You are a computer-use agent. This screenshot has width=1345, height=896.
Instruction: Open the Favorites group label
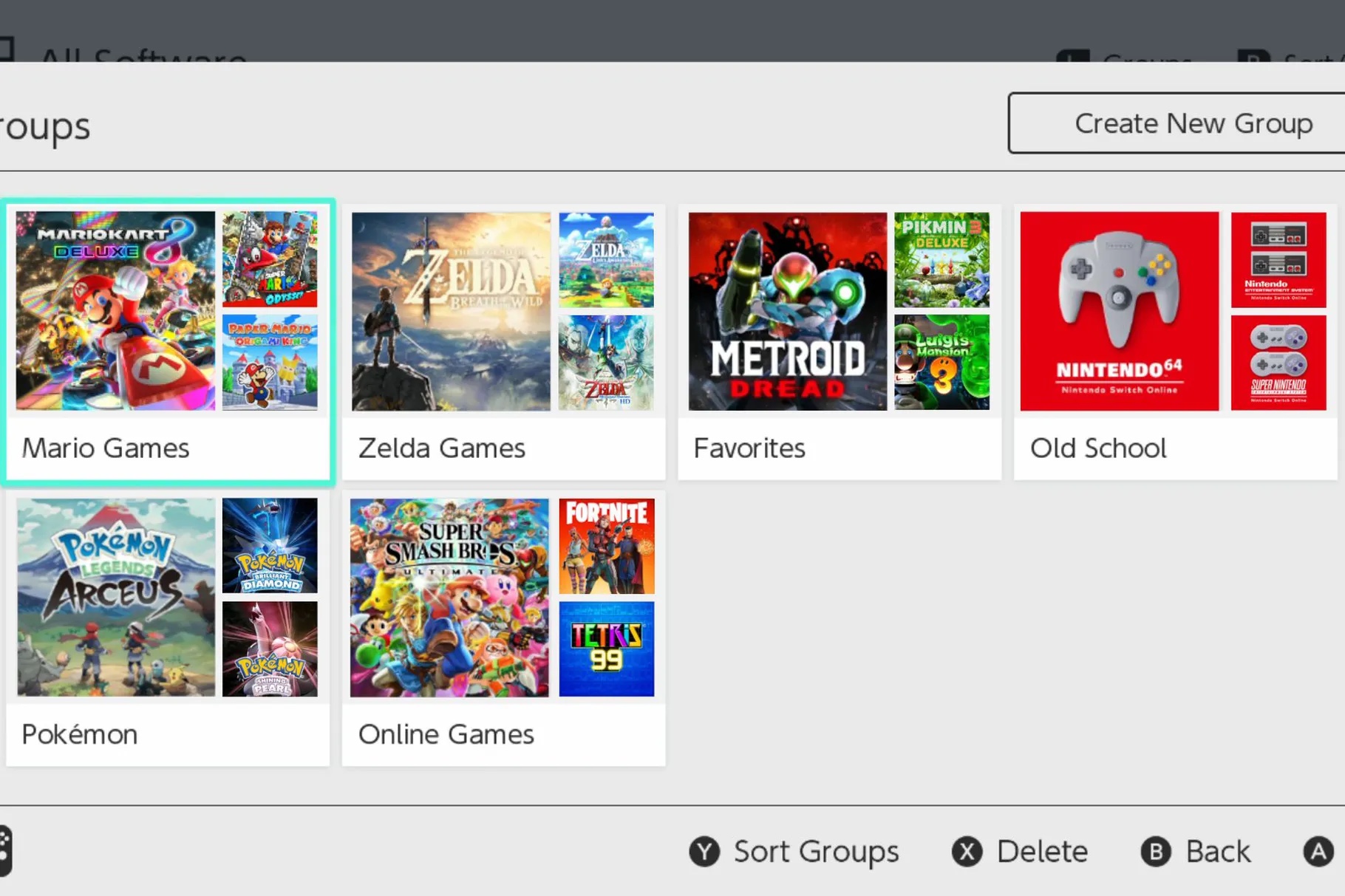point(749,448)
